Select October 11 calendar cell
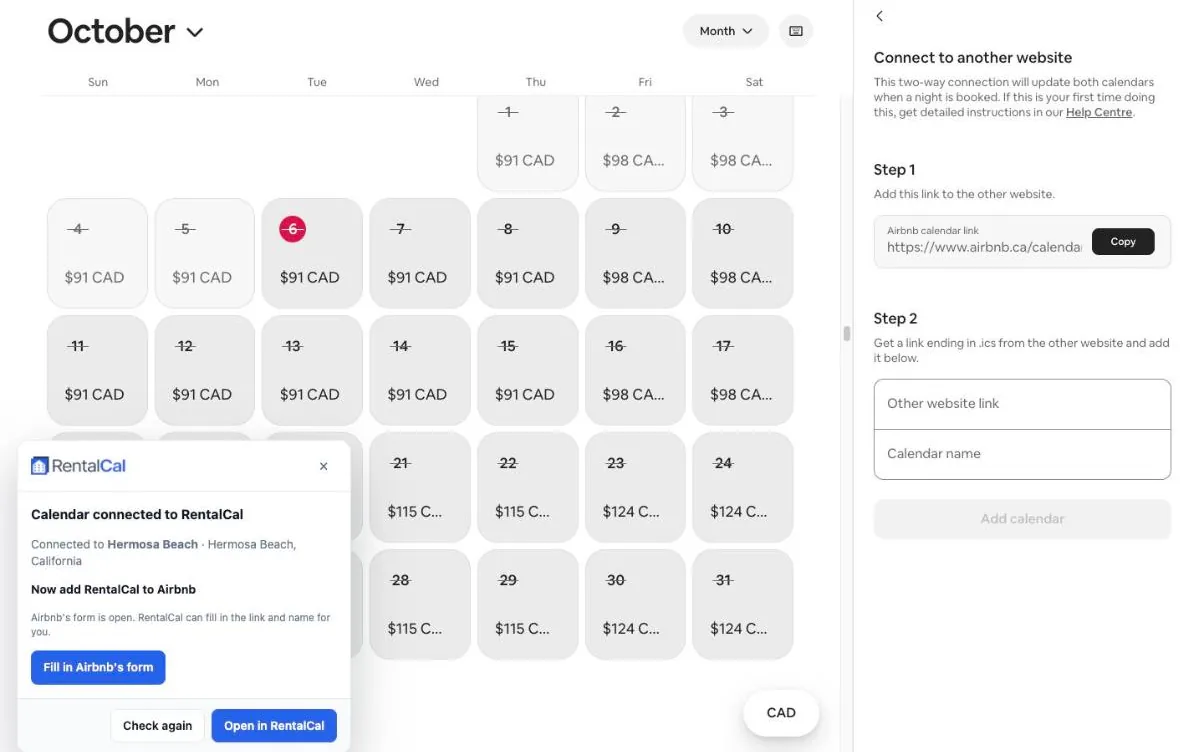The width and height of the screenshot is (1203, 752). tap(97, 370)
